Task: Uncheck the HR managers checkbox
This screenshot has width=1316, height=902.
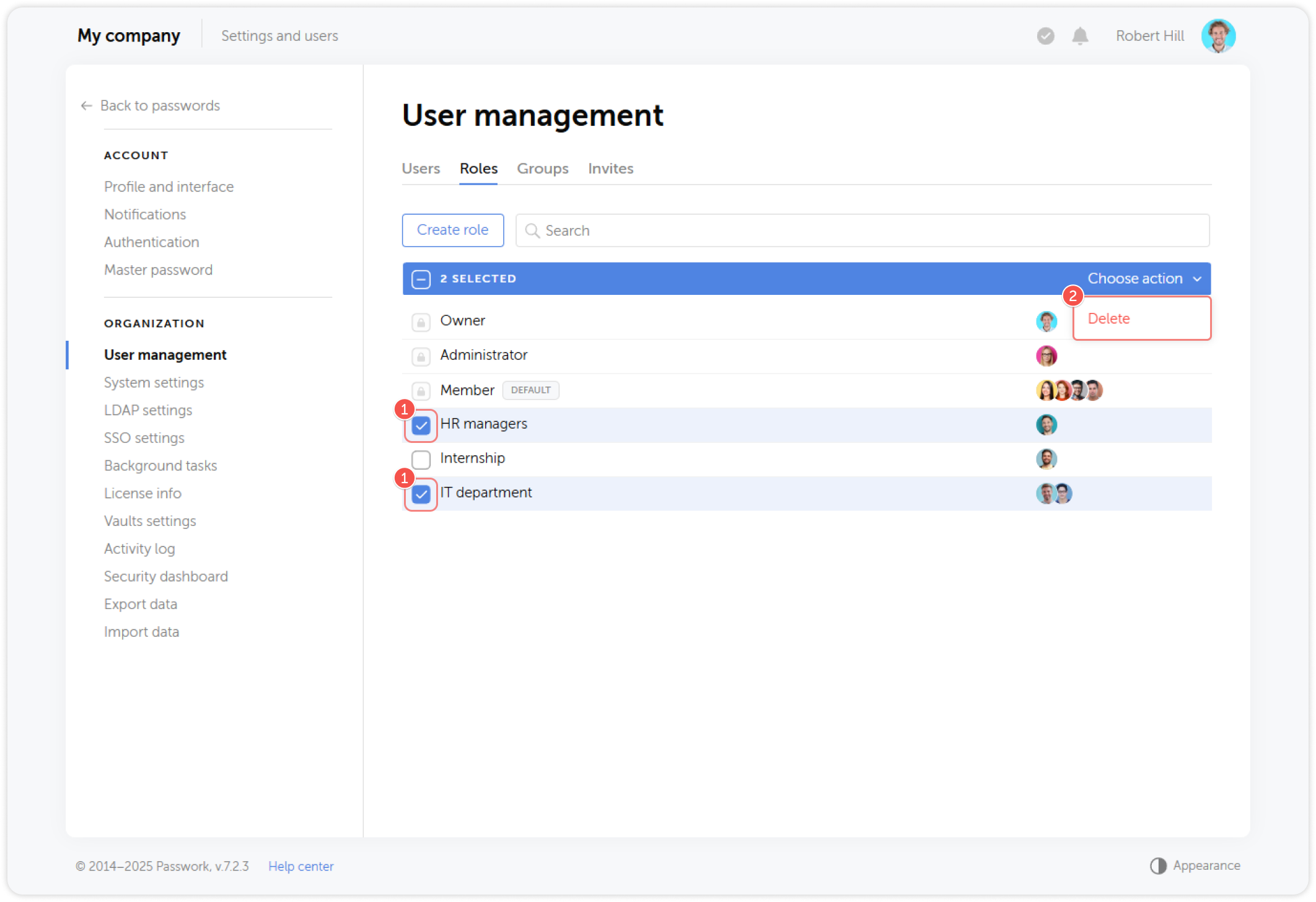Action: 421,426
